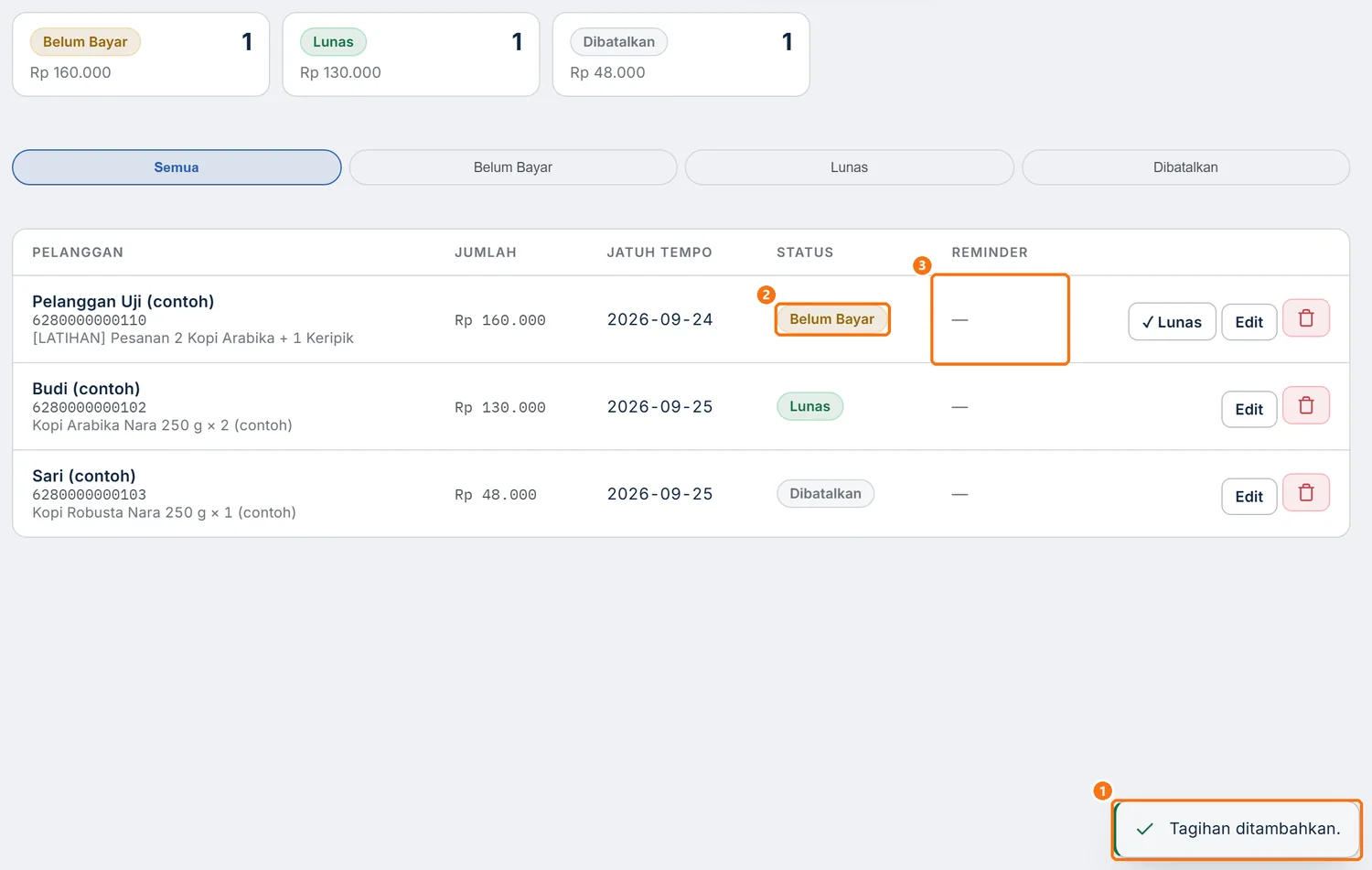1372x870 pixels.
Task: Click amount Rp 160.000 in table row
Action: 500,320
